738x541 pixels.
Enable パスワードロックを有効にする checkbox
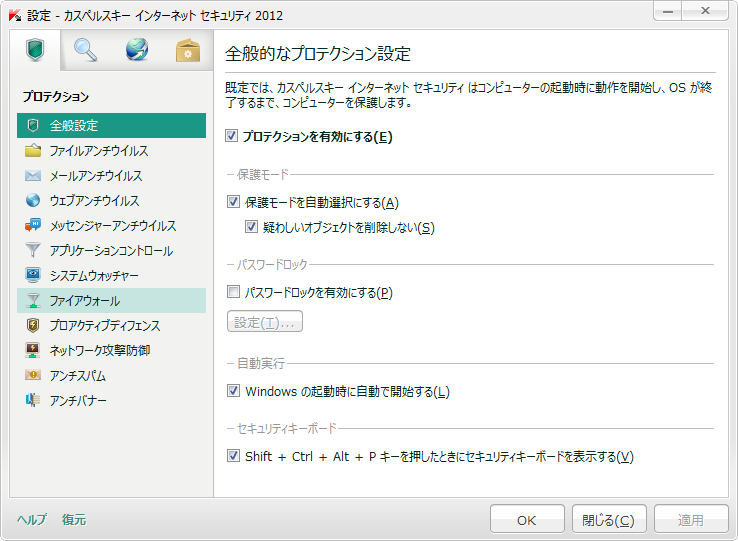point(233,293)
